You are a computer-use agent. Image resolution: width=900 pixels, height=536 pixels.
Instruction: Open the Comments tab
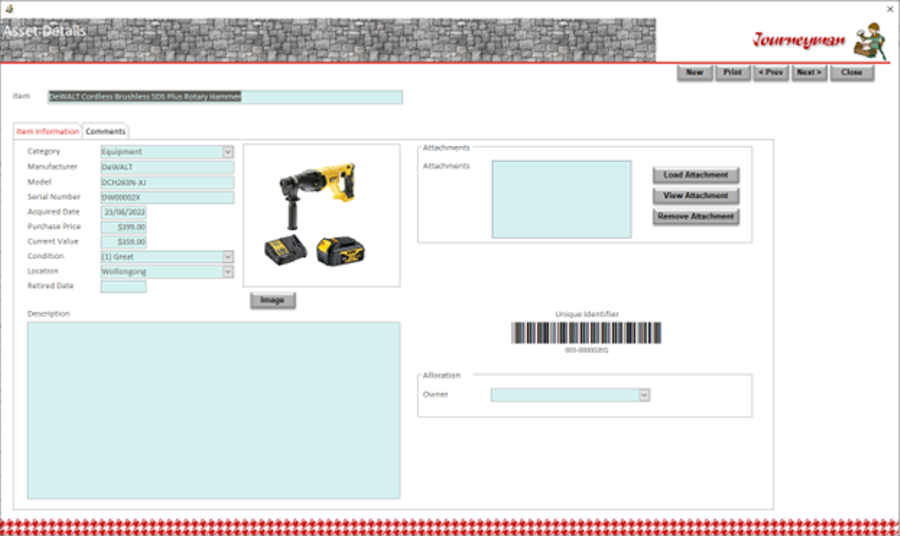coord(106,131)
